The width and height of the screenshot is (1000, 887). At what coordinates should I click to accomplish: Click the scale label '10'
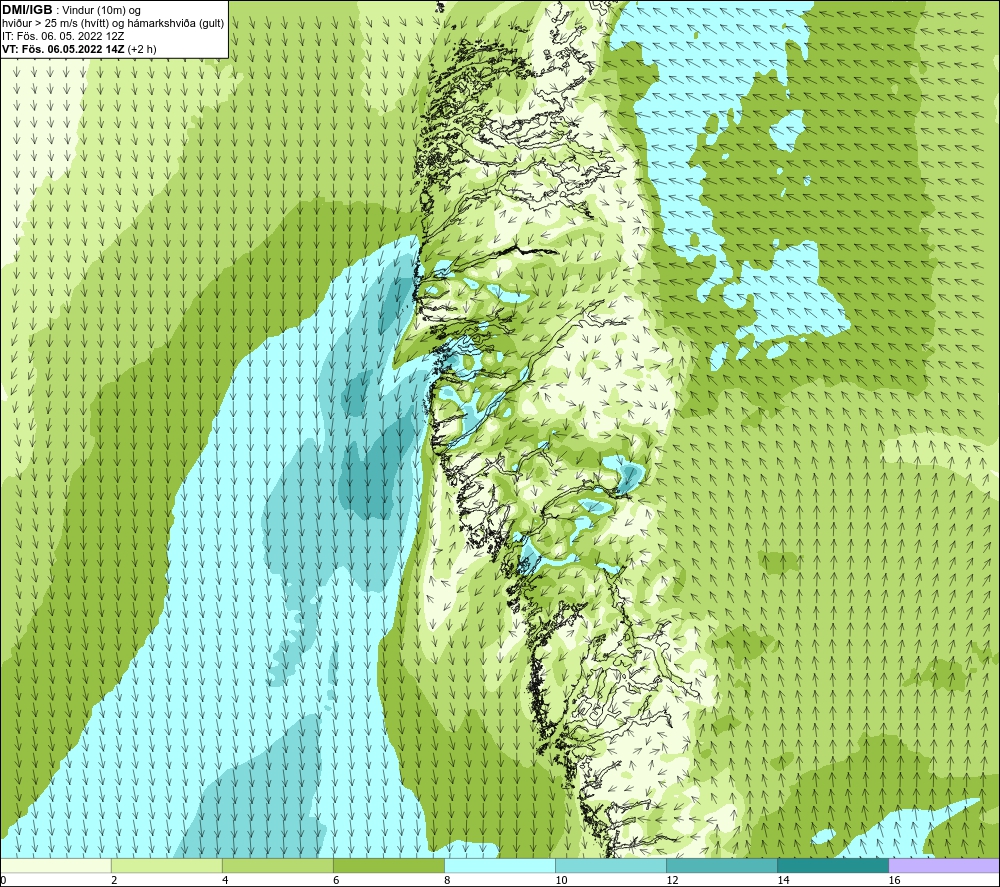pyautogui.click(x=561, y=881)
